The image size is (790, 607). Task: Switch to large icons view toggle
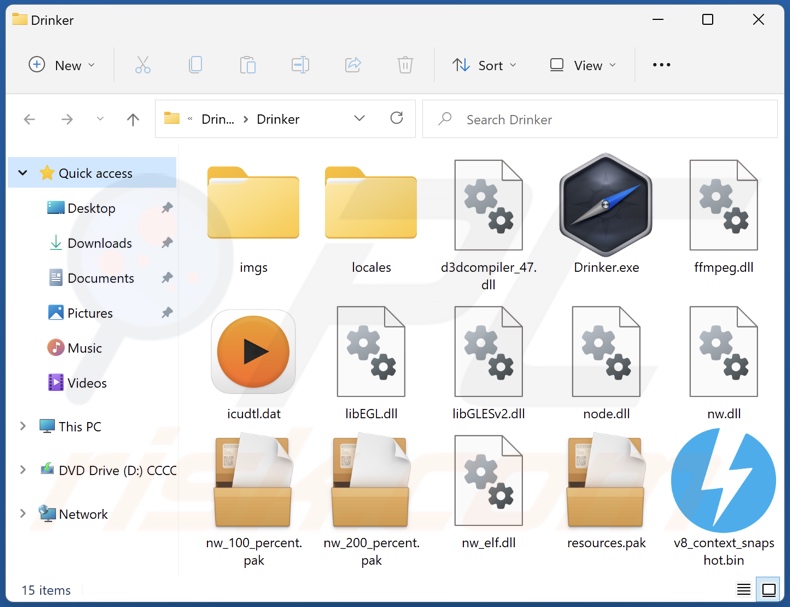tap(768, 589)
